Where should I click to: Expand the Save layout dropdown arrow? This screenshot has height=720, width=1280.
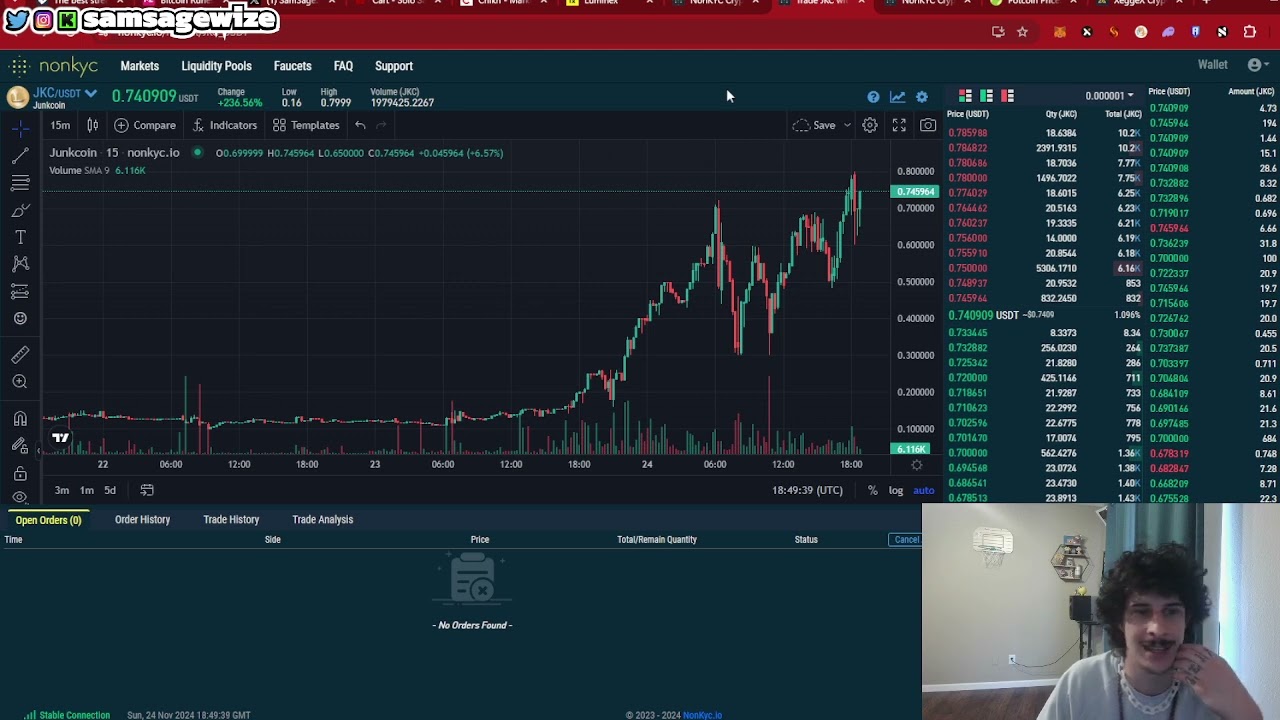[847, 125]
